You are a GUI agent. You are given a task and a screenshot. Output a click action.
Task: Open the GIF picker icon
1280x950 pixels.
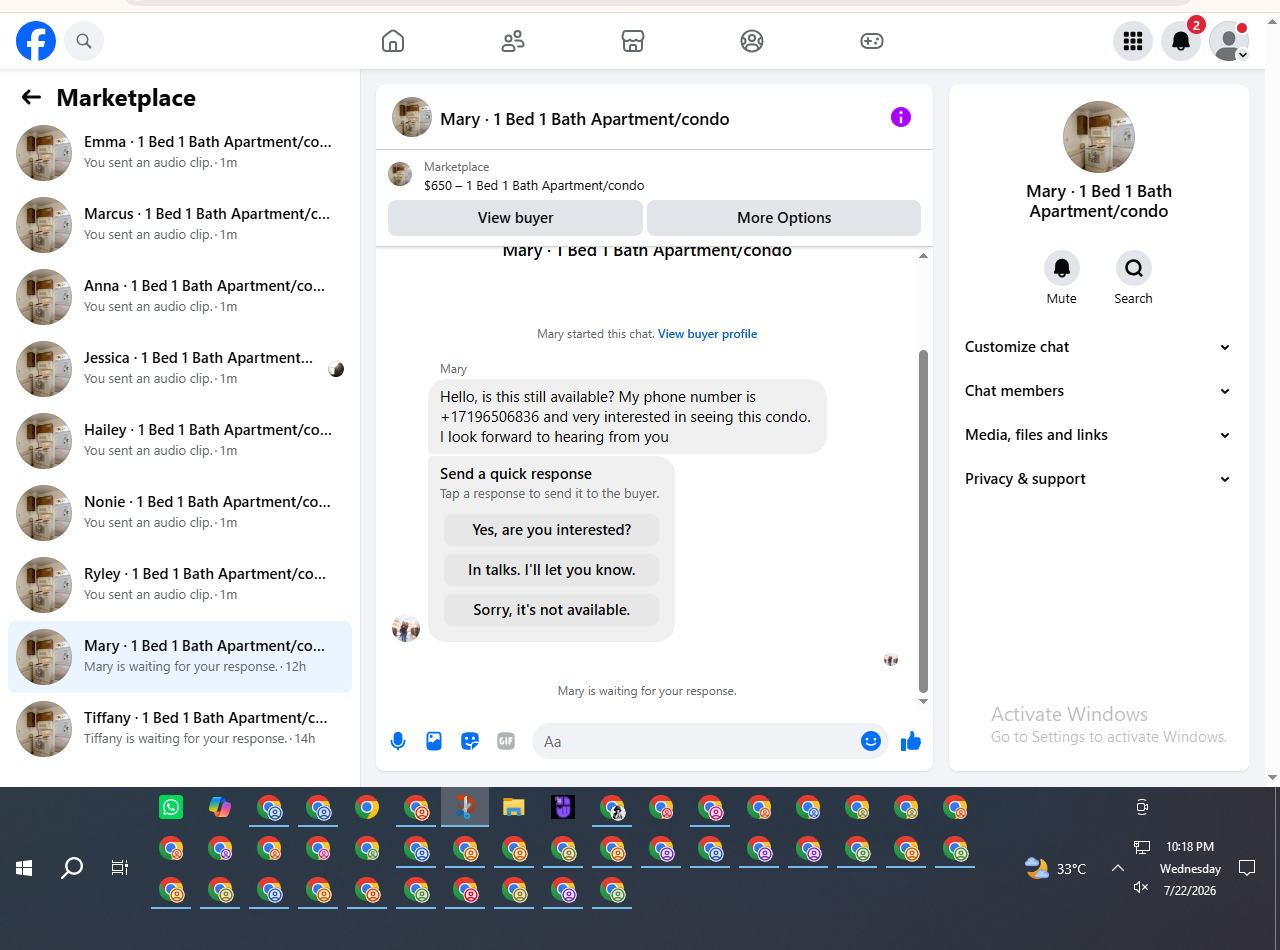point(506,741)
